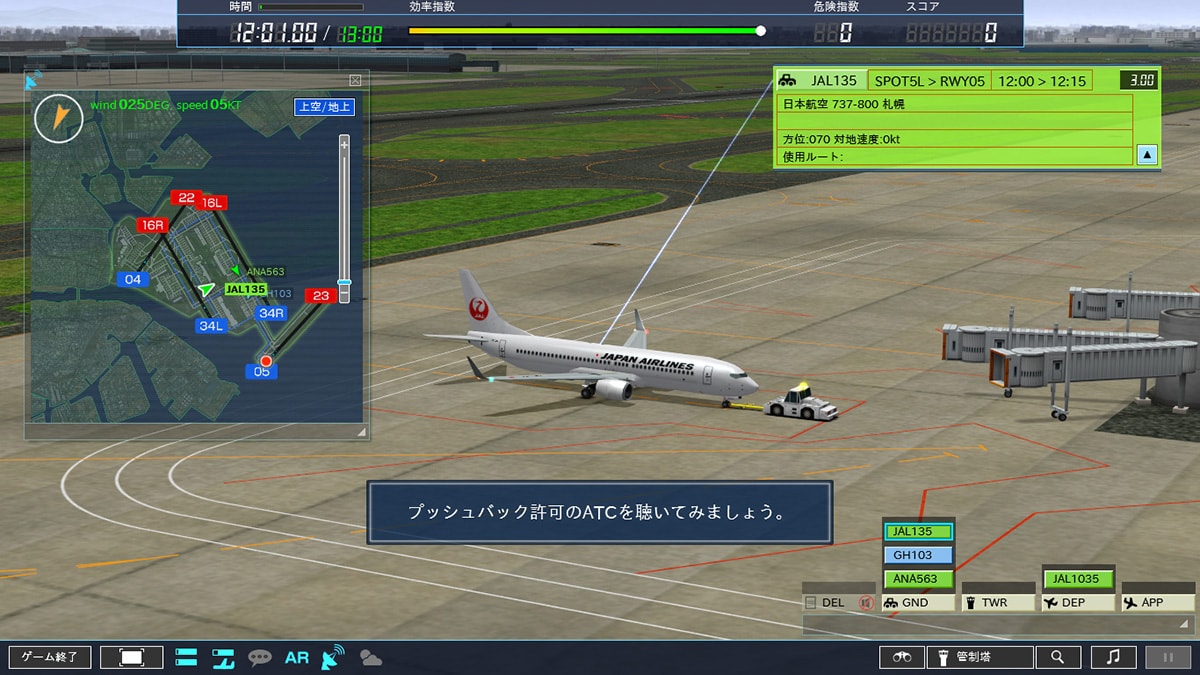The width and height of the screenshot is (1200, 675).
Task: Select the GH103 strip under GND
Action: [918, 555]
